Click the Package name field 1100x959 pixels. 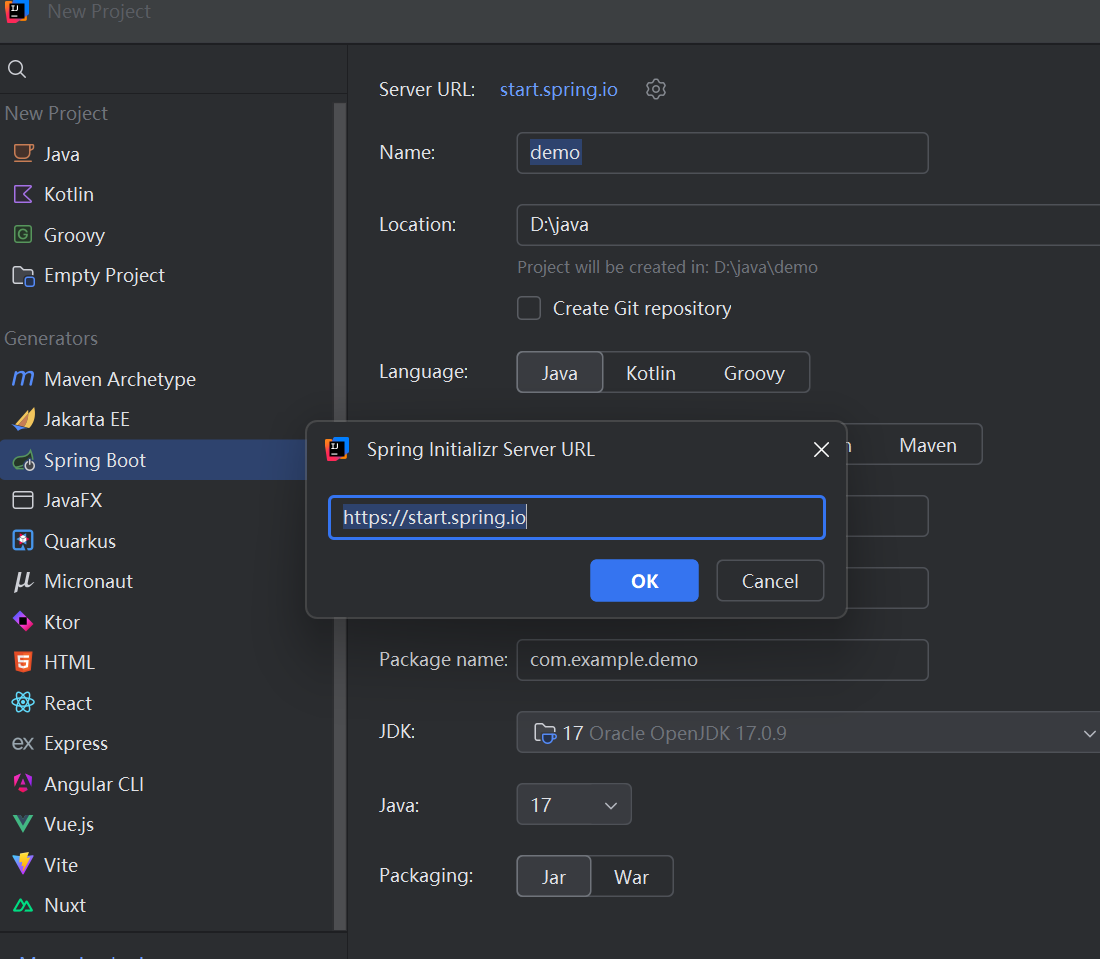tap(723, 659)
